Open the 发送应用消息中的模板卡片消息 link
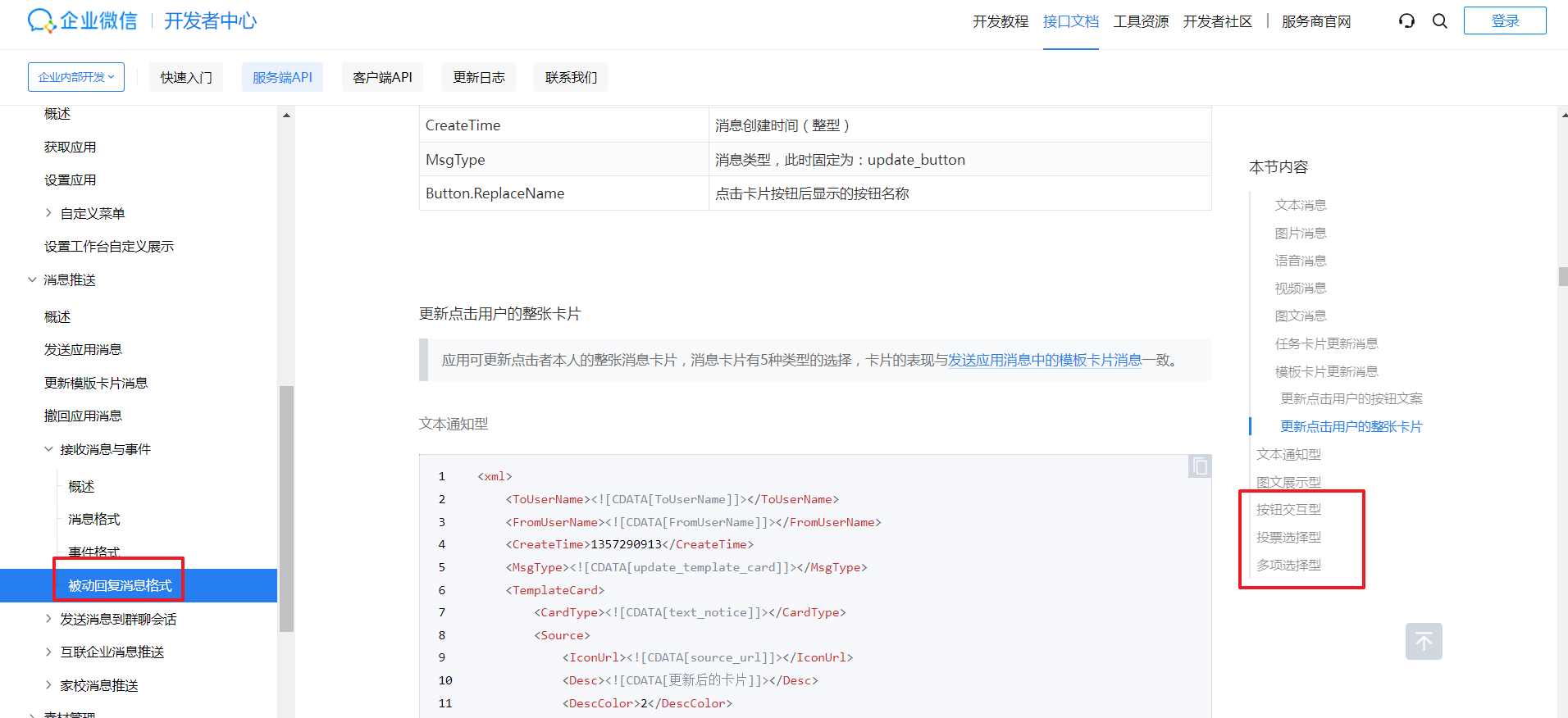 (x=1044, y=360)
